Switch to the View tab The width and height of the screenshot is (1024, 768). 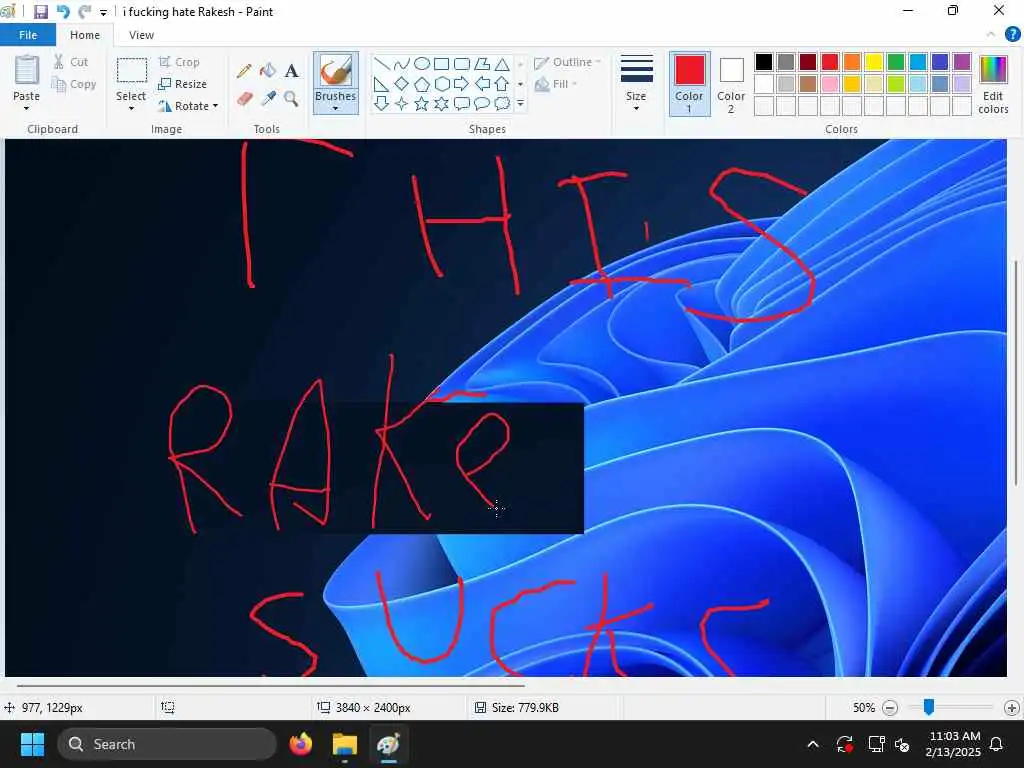coord(141,35)
